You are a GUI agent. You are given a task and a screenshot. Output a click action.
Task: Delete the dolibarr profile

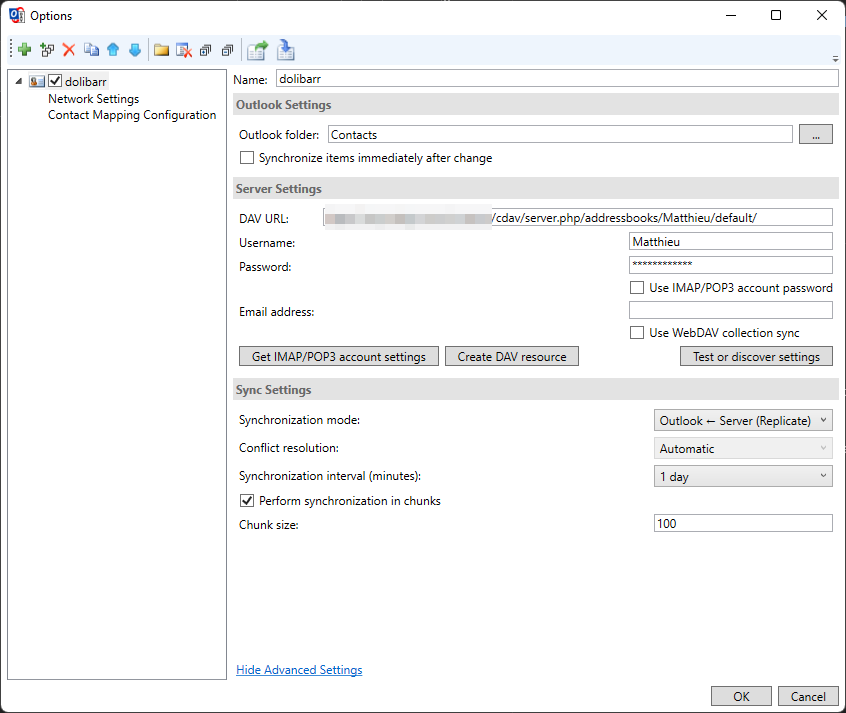[x=69, y=49]
